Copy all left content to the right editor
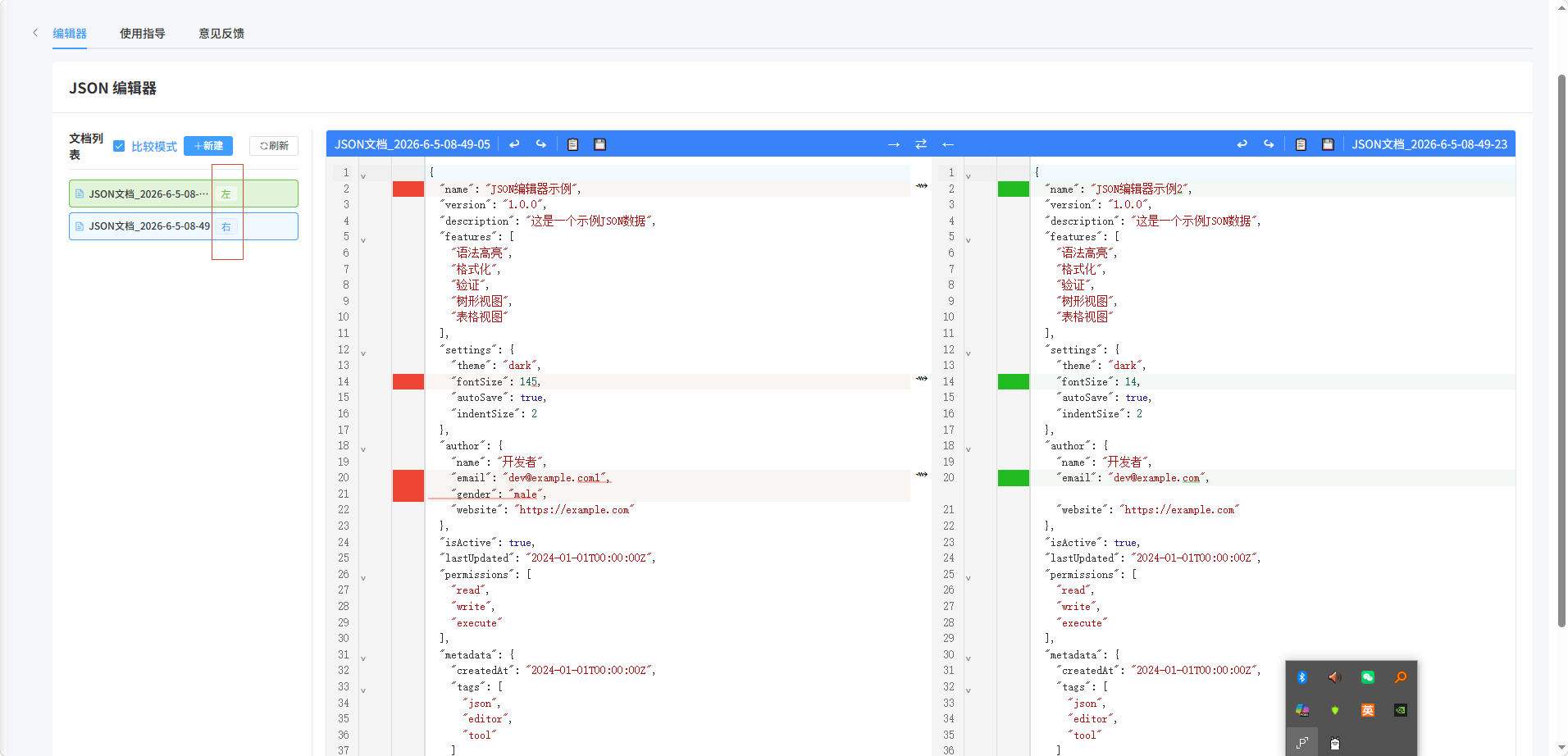 [894, 144]
